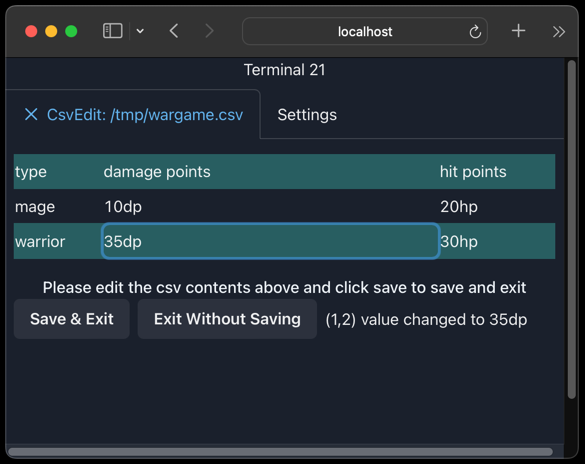Go back with the left arrow
The image size is (585, 464).
[174, 31]
